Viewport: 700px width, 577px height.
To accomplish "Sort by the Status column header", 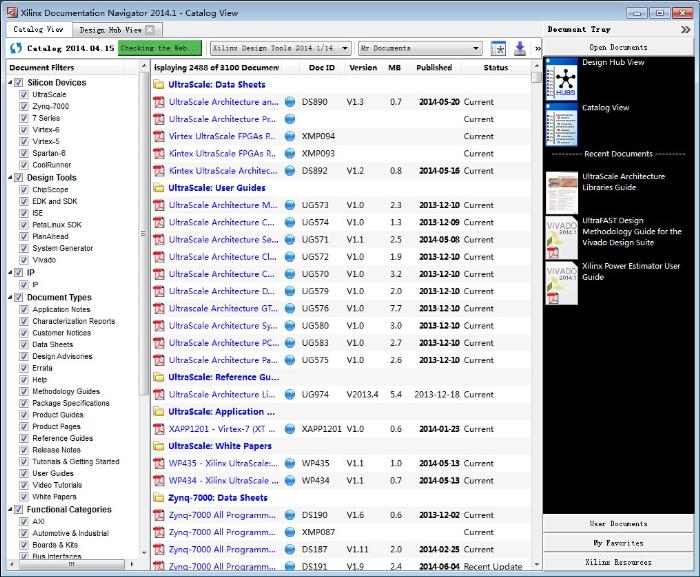I will tap(496, 67).
